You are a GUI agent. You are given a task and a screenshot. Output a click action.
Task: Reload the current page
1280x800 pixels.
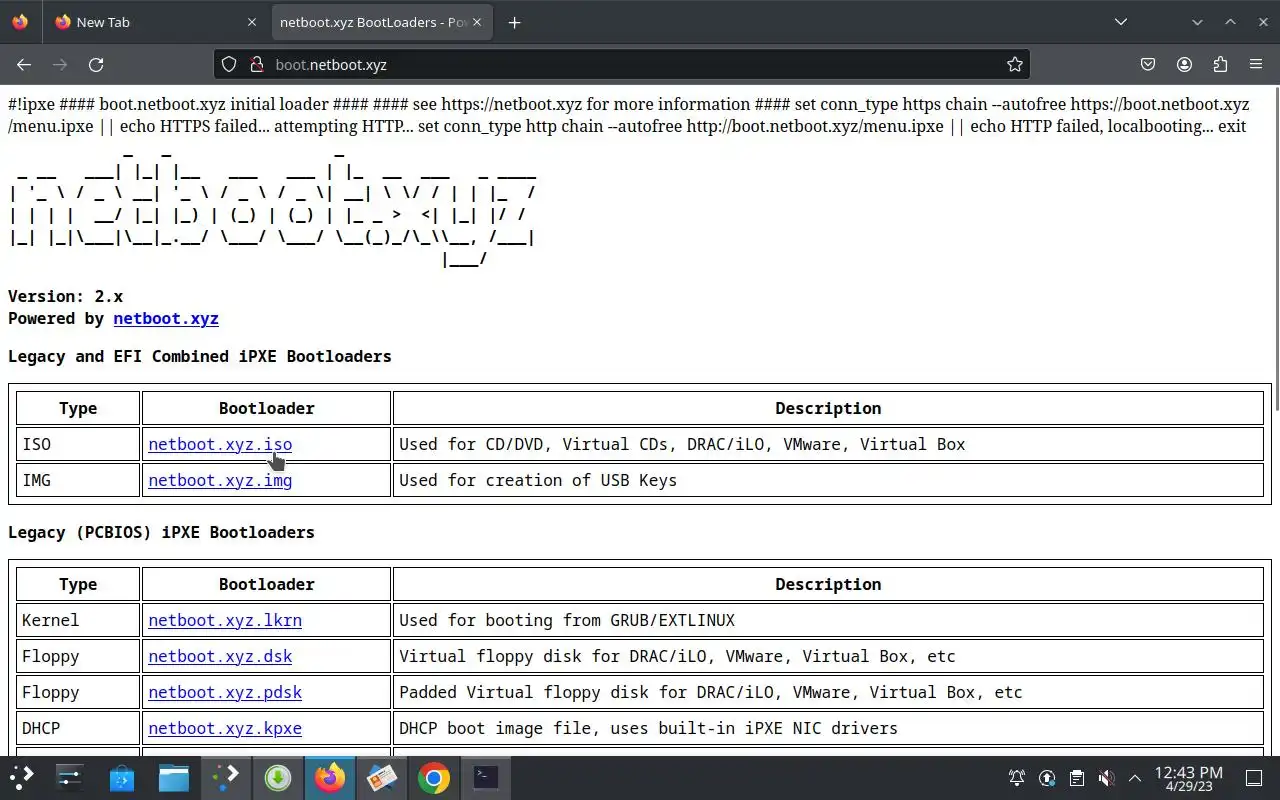tap(96, 64)
